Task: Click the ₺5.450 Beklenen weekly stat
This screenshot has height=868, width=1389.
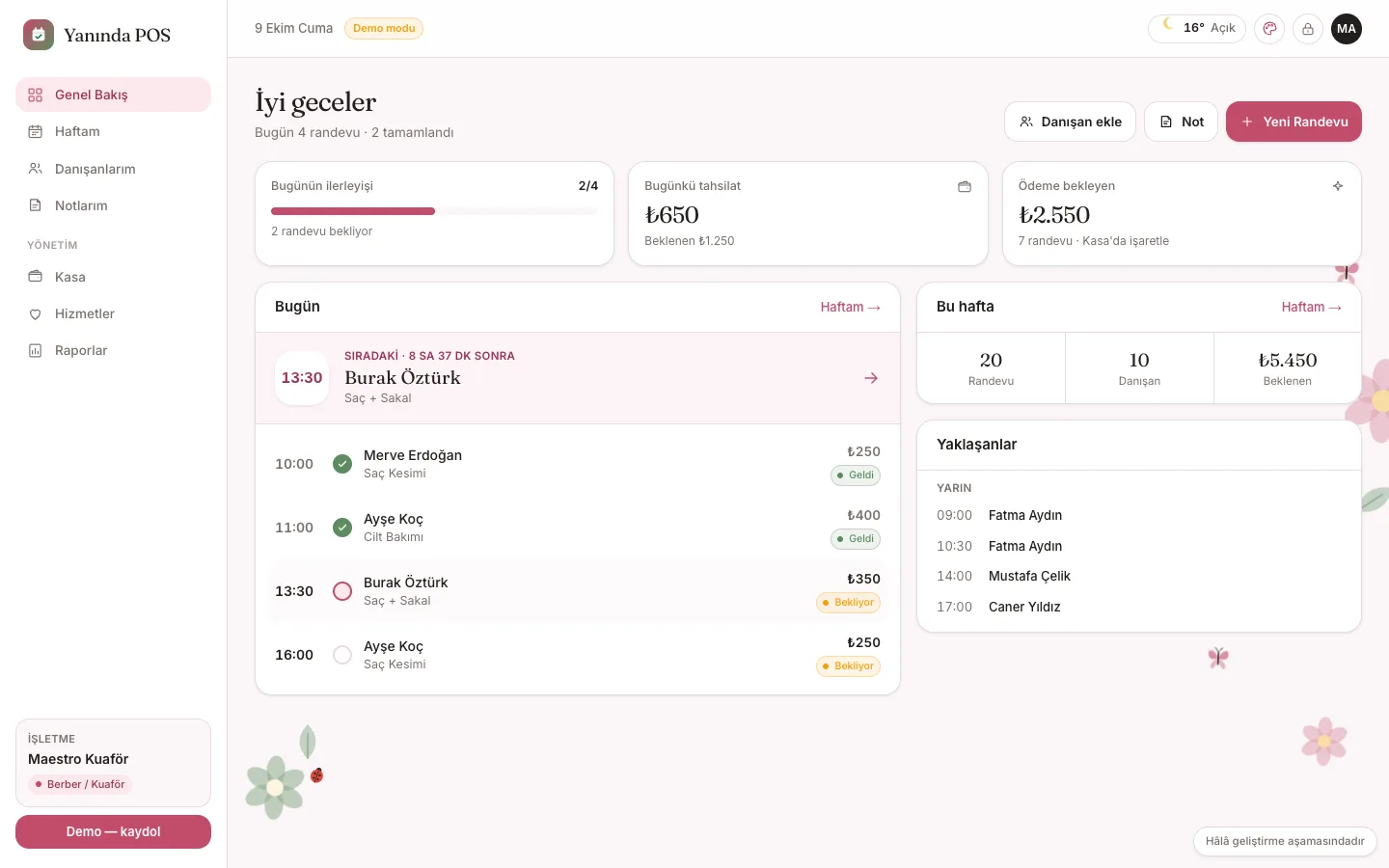Action: tap(1288, 368)
